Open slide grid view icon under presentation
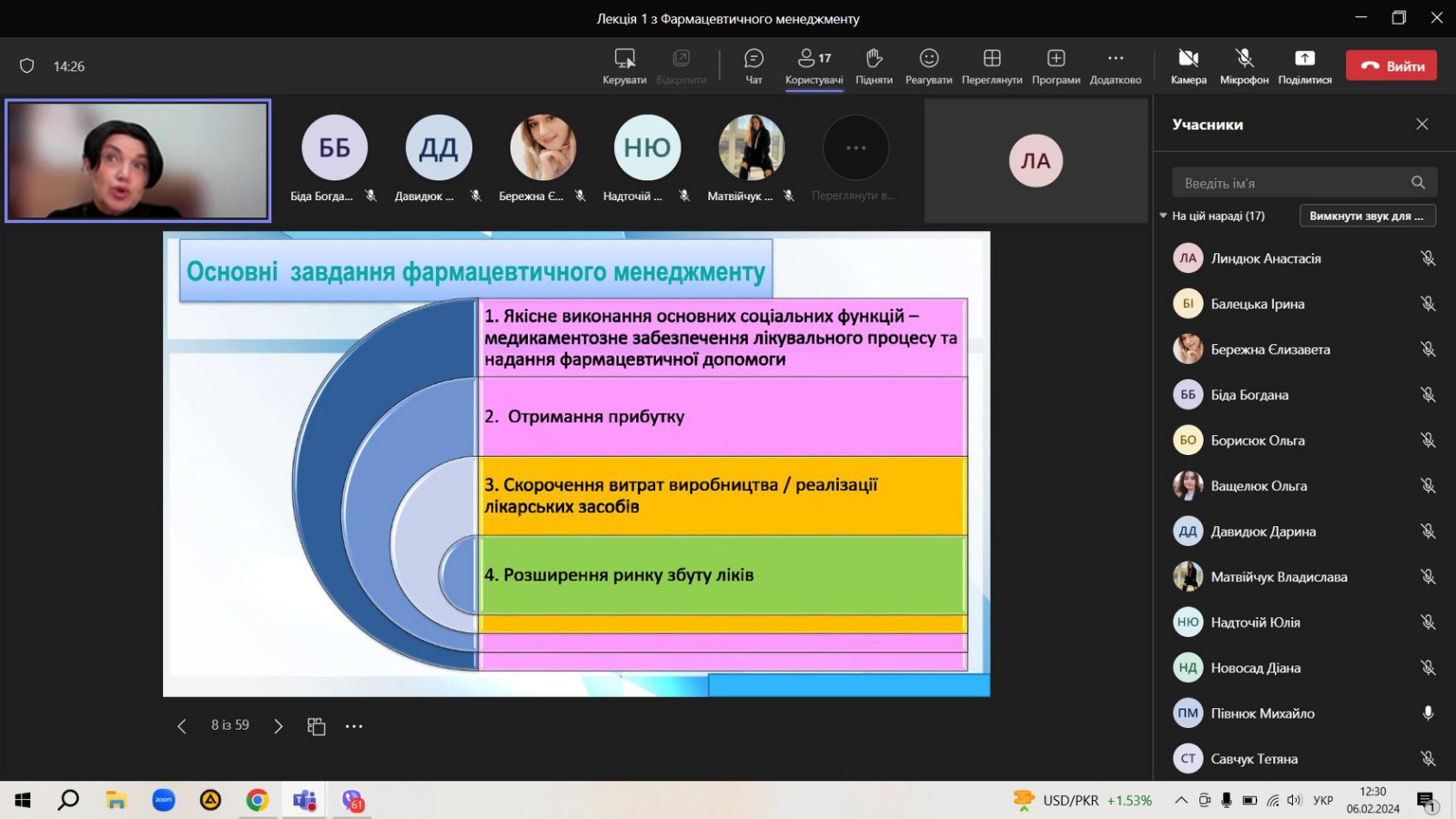 (x=316, y=726)
